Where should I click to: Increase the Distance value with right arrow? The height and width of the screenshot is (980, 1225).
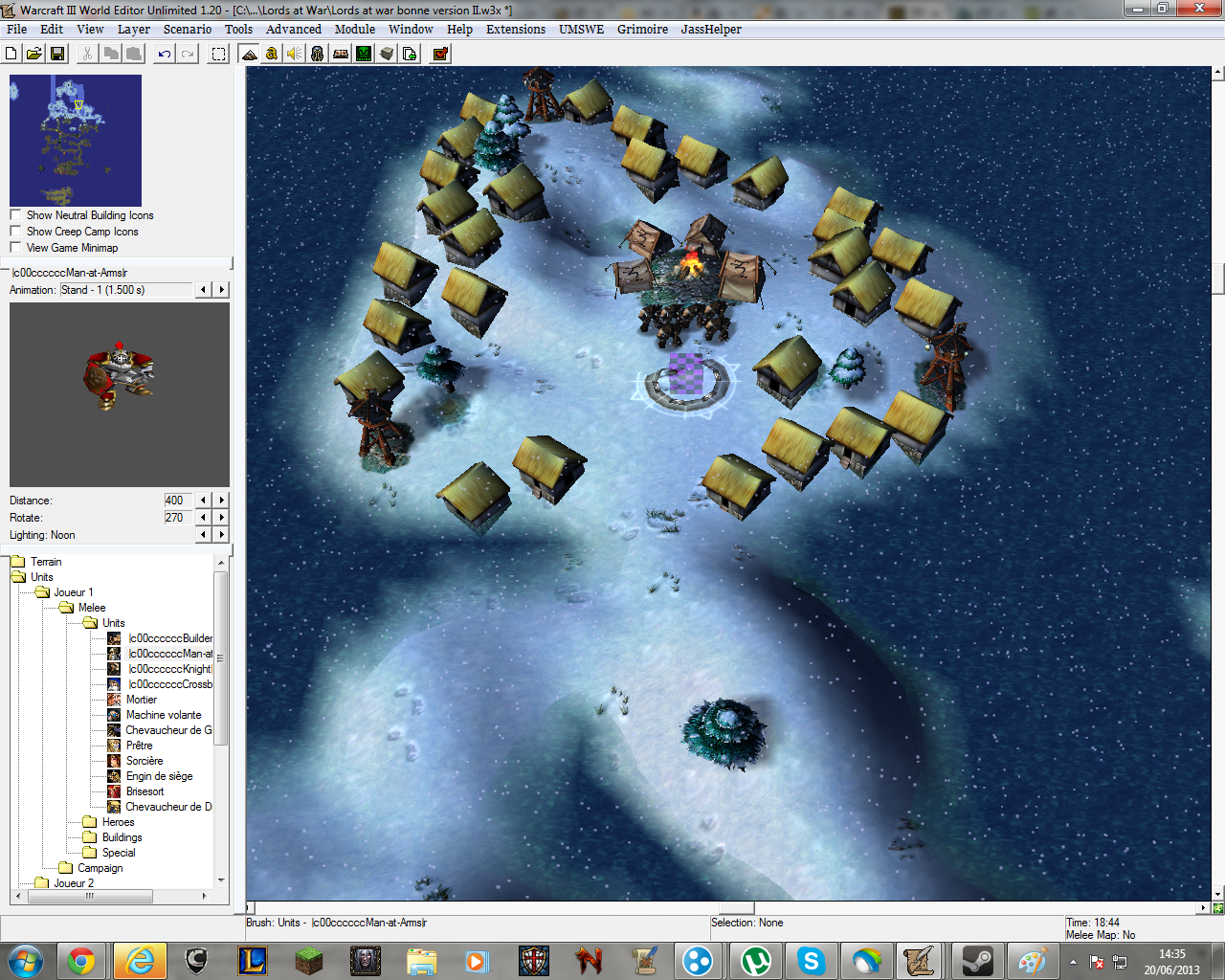[x=222, y=500]
